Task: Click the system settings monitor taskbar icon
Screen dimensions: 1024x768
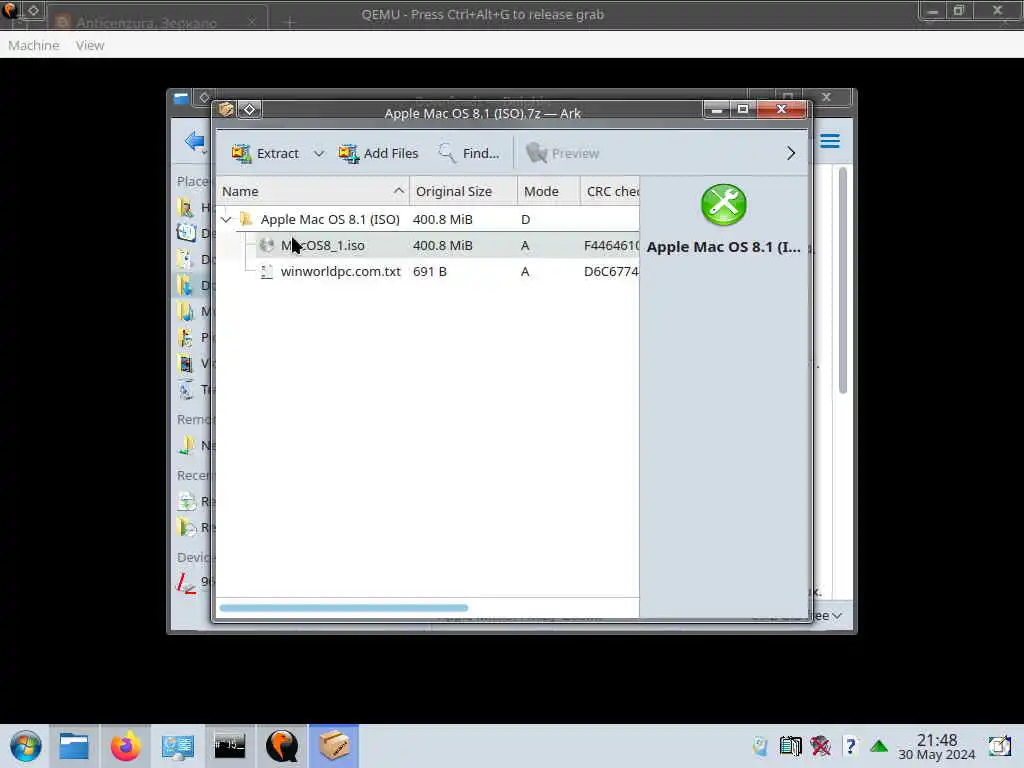Action: (178, 746)
